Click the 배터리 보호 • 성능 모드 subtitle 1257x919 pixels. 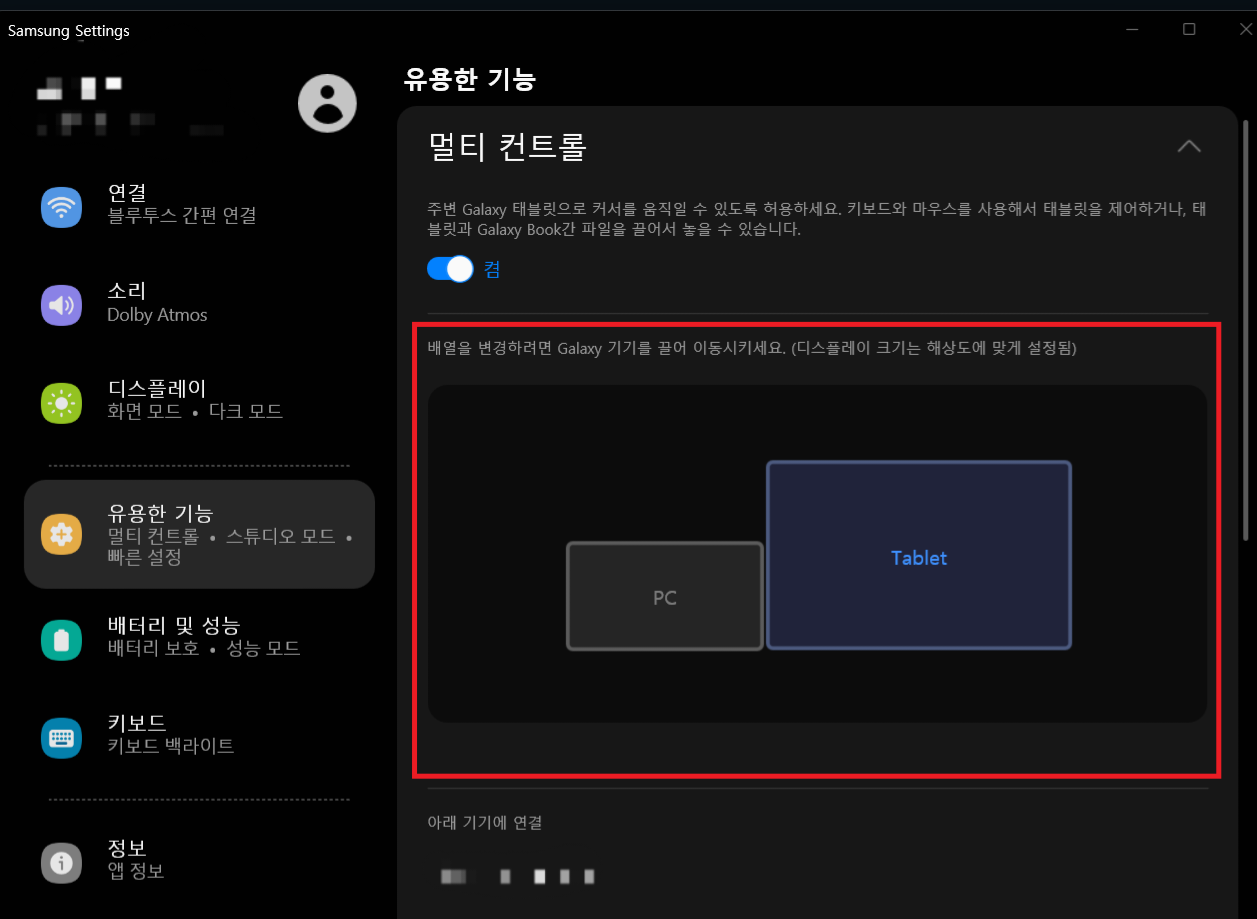(x=204, y=648)
